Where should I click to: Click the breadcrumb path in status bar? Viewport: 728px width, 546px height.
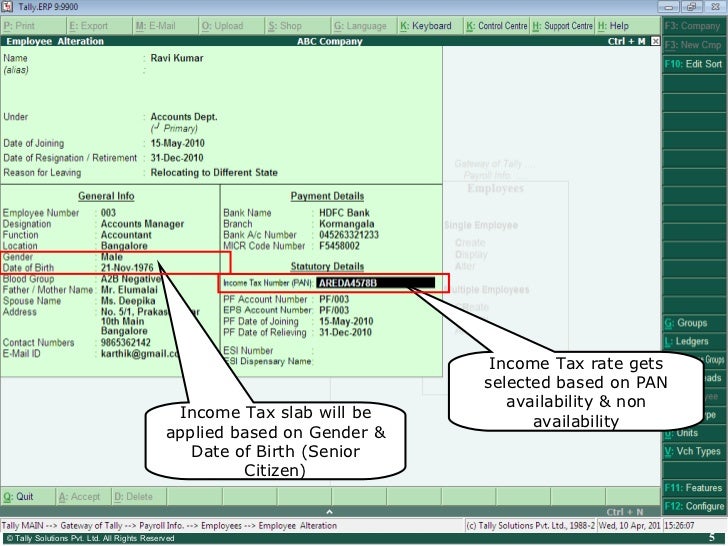(x=169, y=526)
